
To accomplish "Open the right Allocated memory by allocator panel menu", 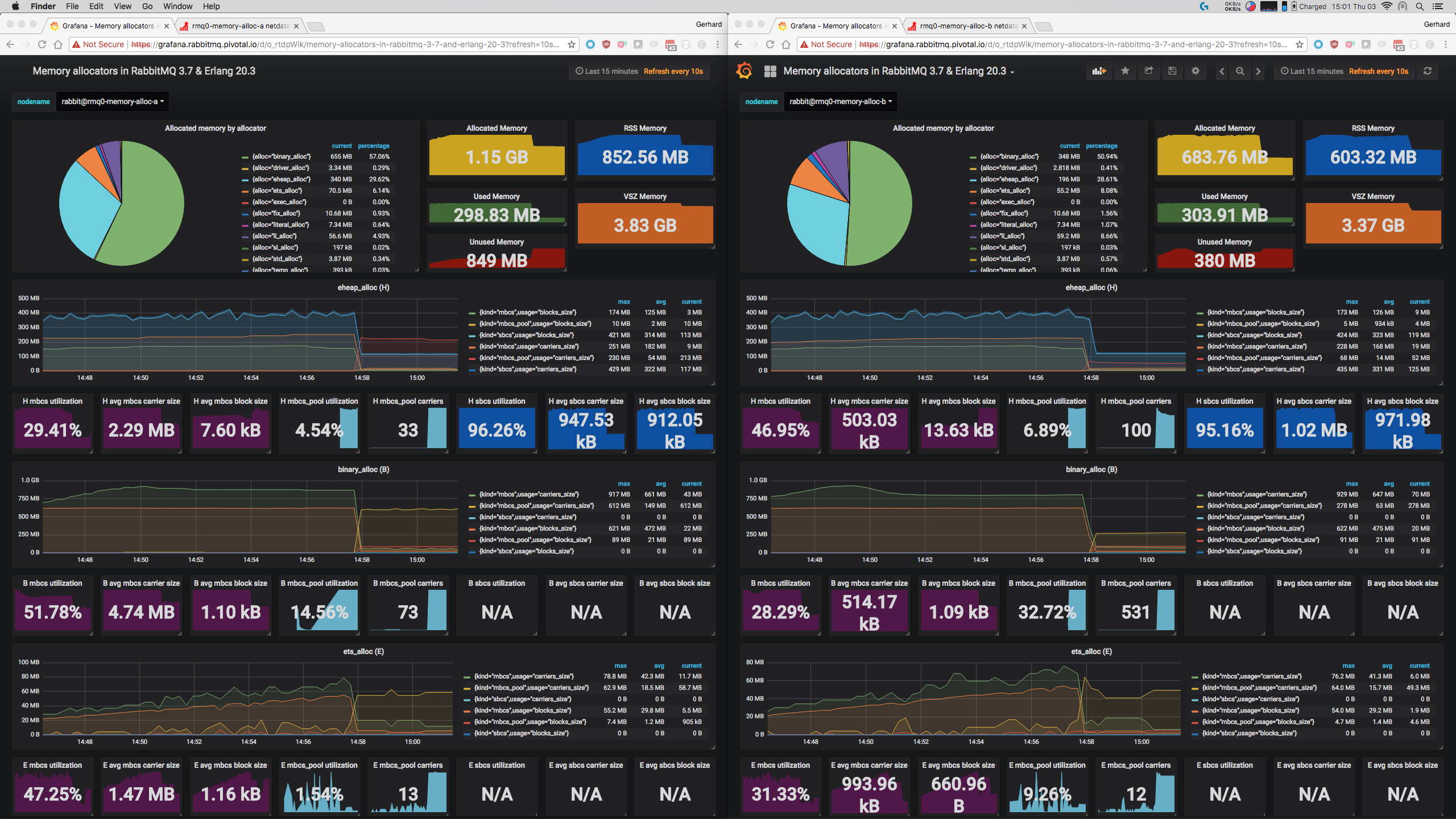I will 944,128.
